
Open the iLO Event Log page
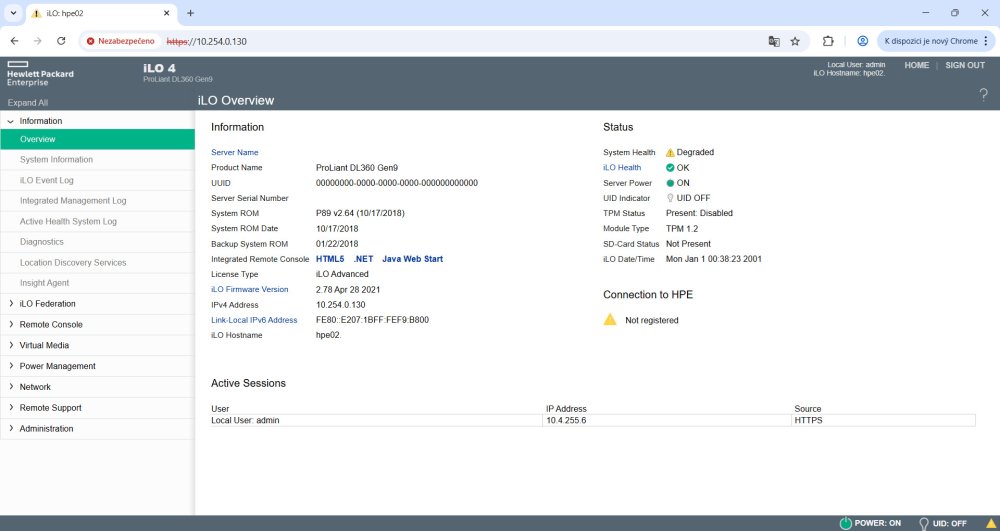click(x=46, y=181)
